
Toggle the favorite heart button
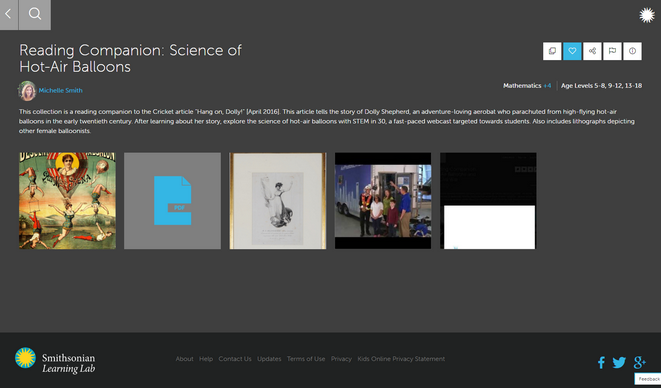572,51
